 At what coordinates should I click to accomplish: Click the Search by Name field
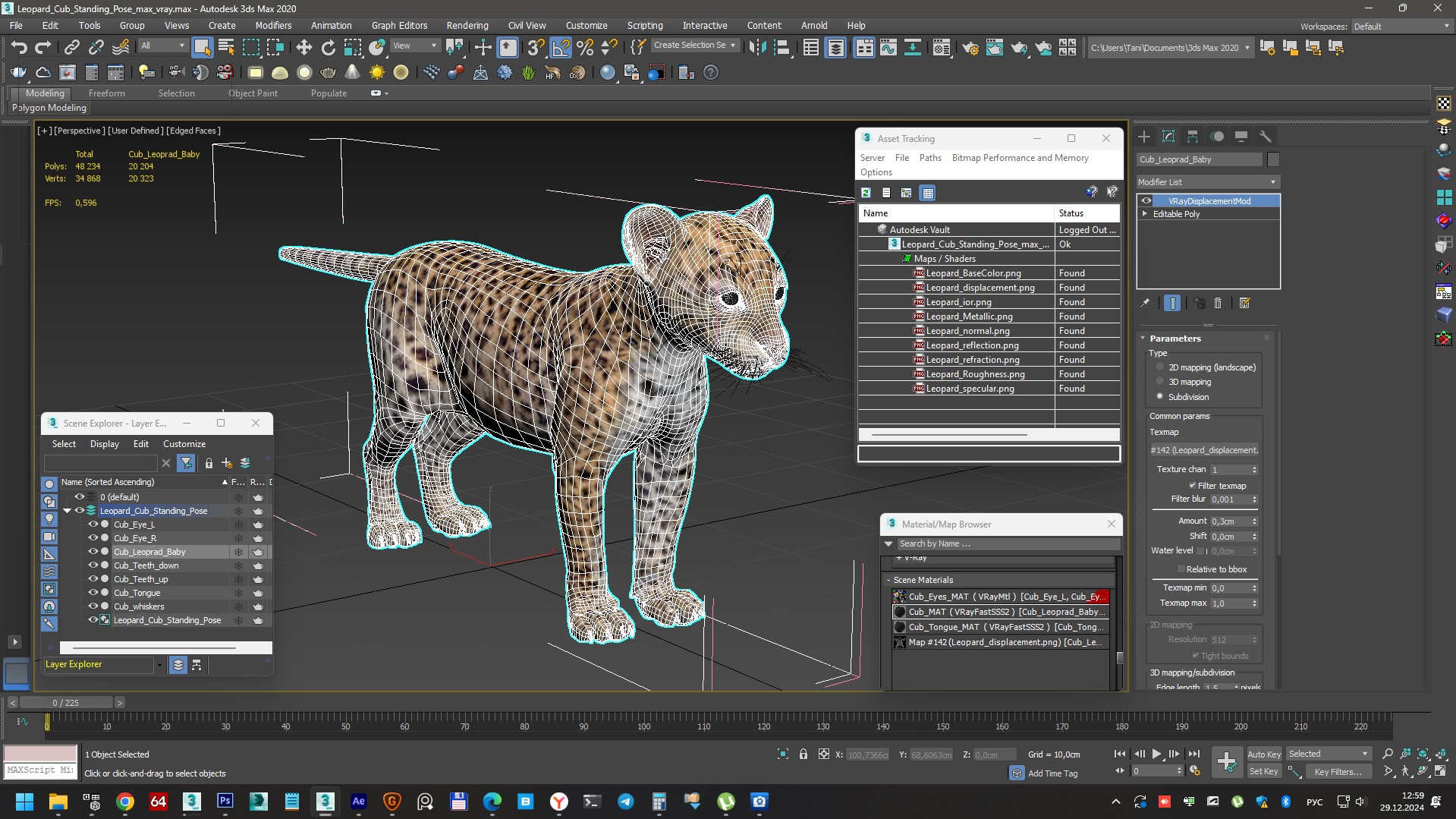pyautogui.click(x=1007, y=543)
